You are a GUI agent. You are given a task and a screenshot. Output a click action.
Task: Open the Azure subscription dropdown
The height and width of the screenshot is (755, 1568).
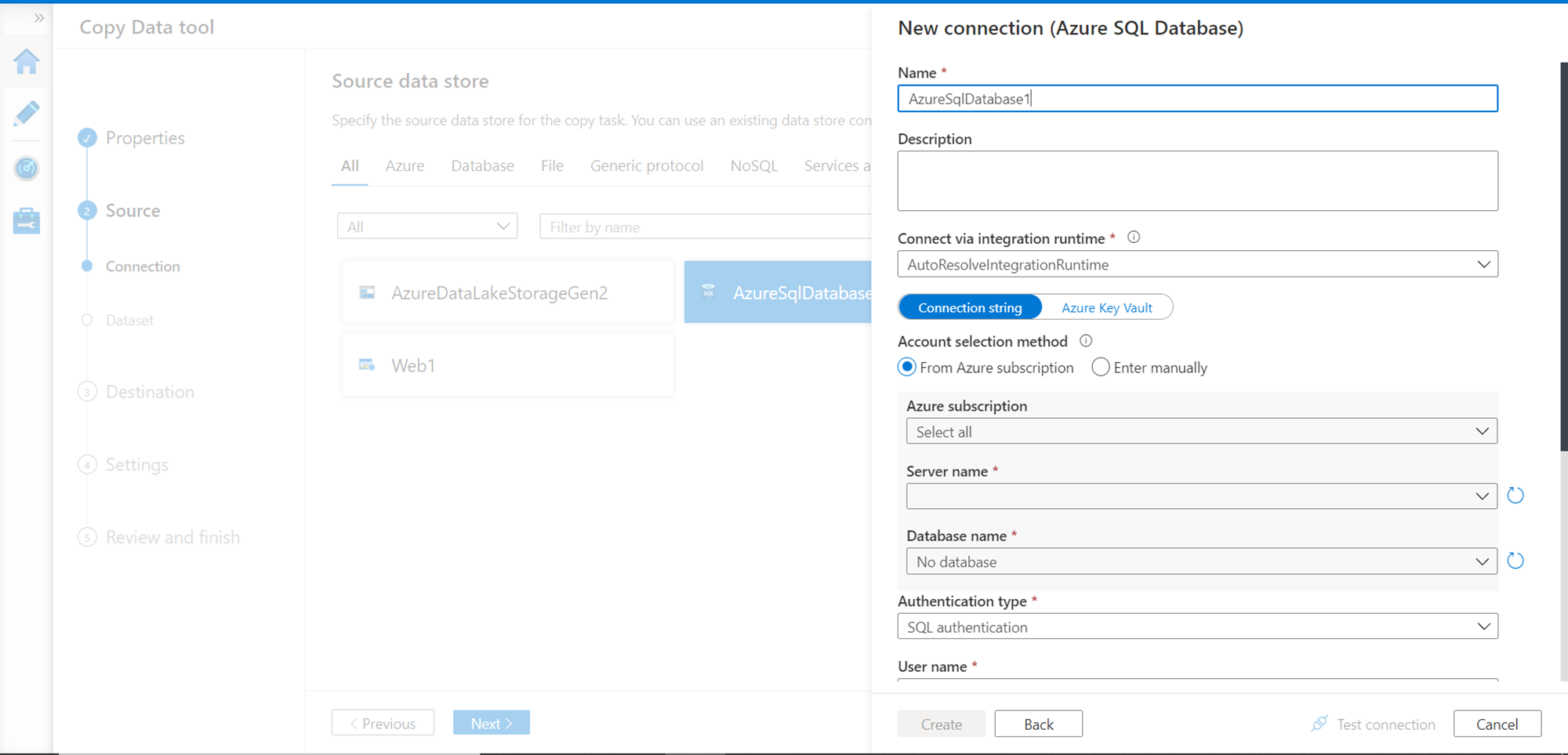point(1201,431)
